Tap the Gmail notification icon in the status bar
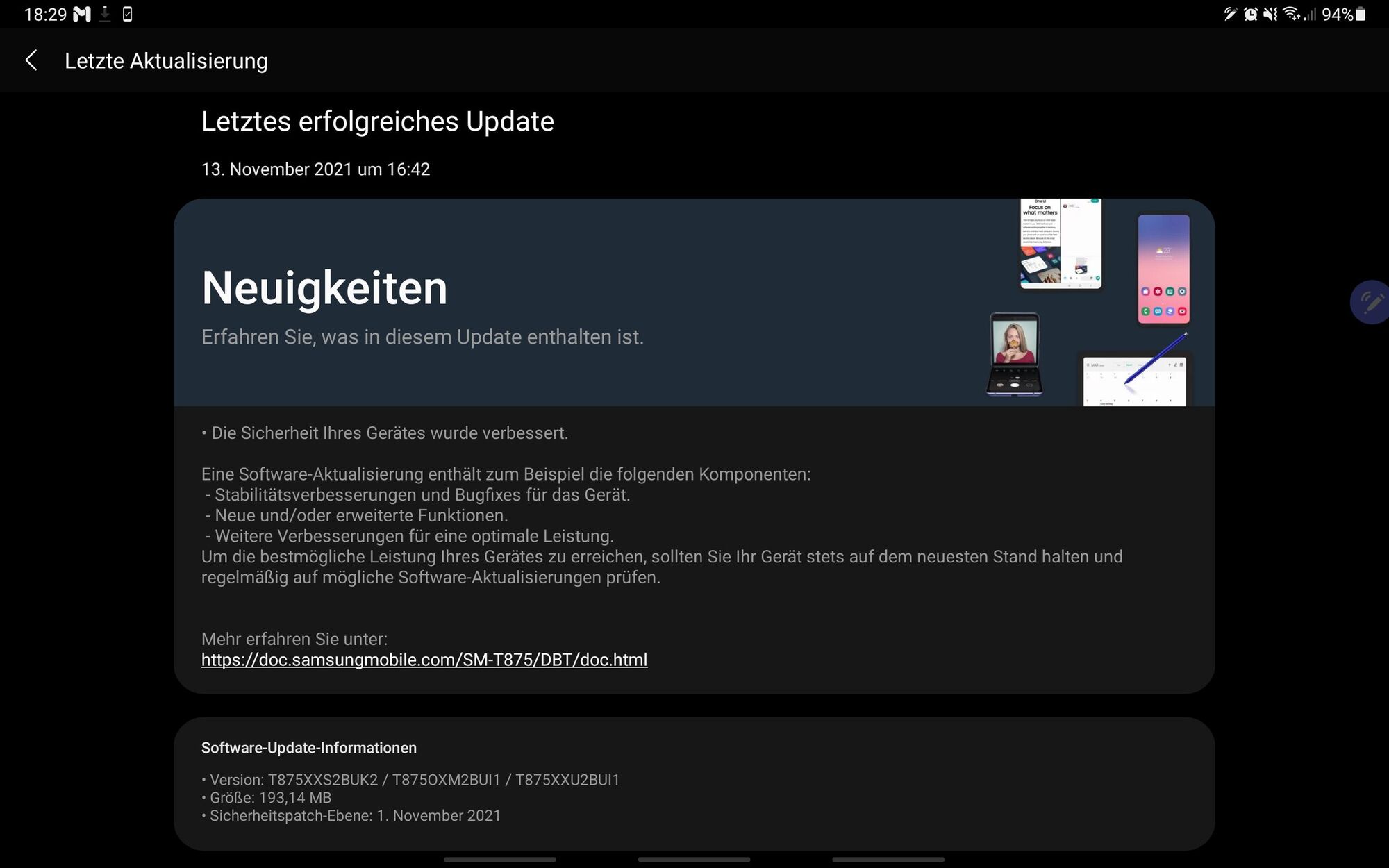The height and width of the screenshot is (868, 1389). tap(82, 15)
